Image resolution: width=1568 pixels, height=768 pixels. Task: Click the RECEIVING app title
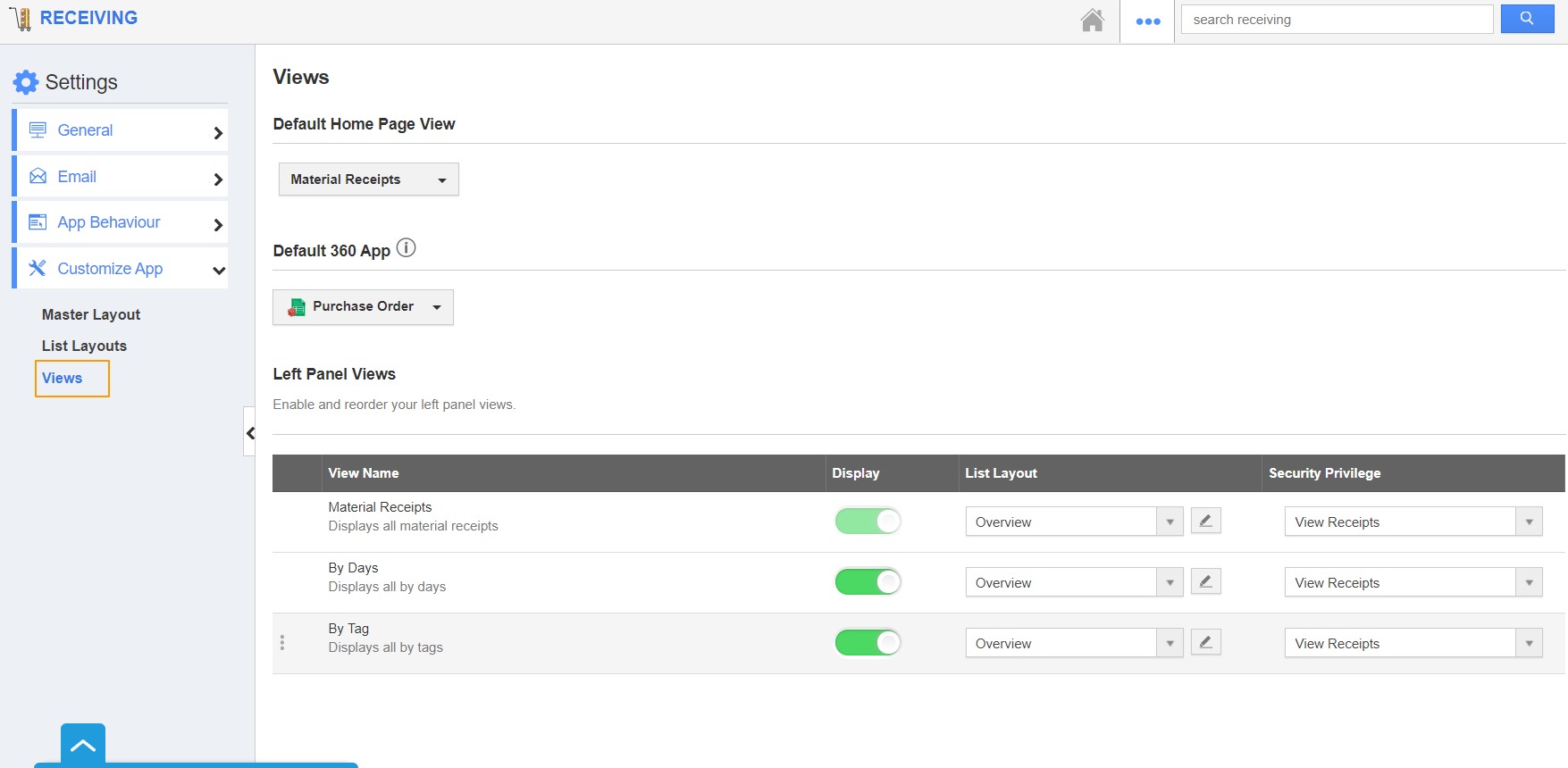(88, 18)
